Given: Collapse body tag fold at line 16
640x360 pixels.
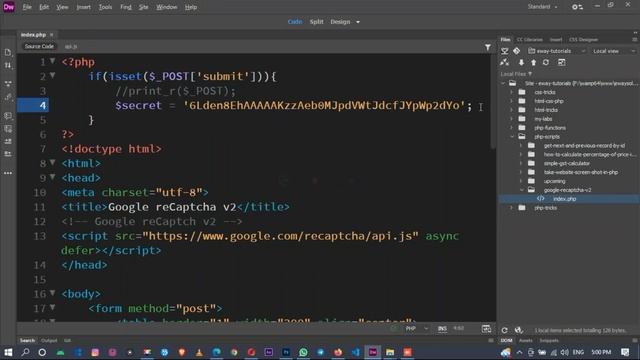Looking at the screenshot, I should pos(53,293).
